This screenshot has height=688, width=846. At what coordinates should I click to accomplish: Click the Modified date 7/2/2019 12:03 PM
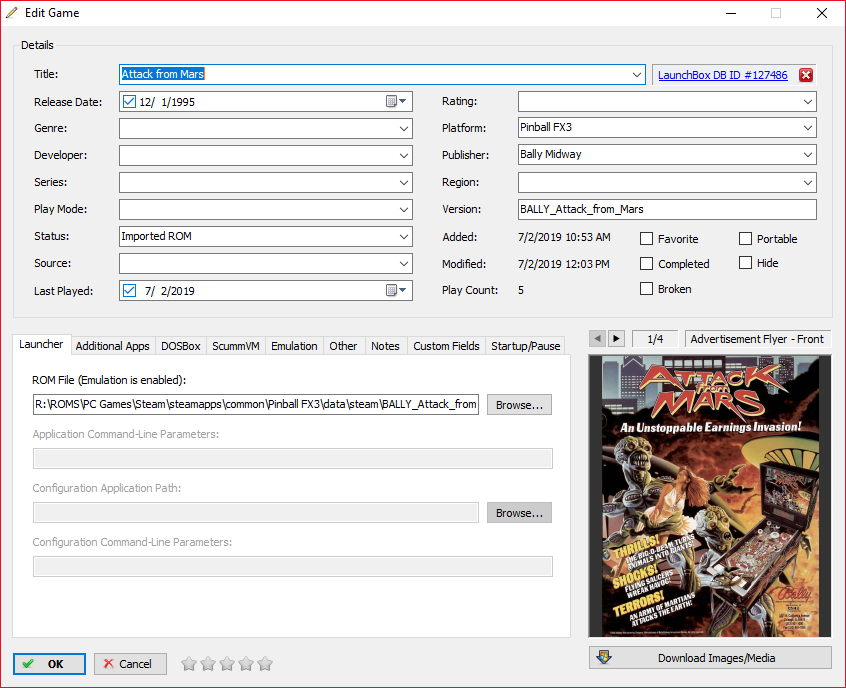[x=563, y=264]
